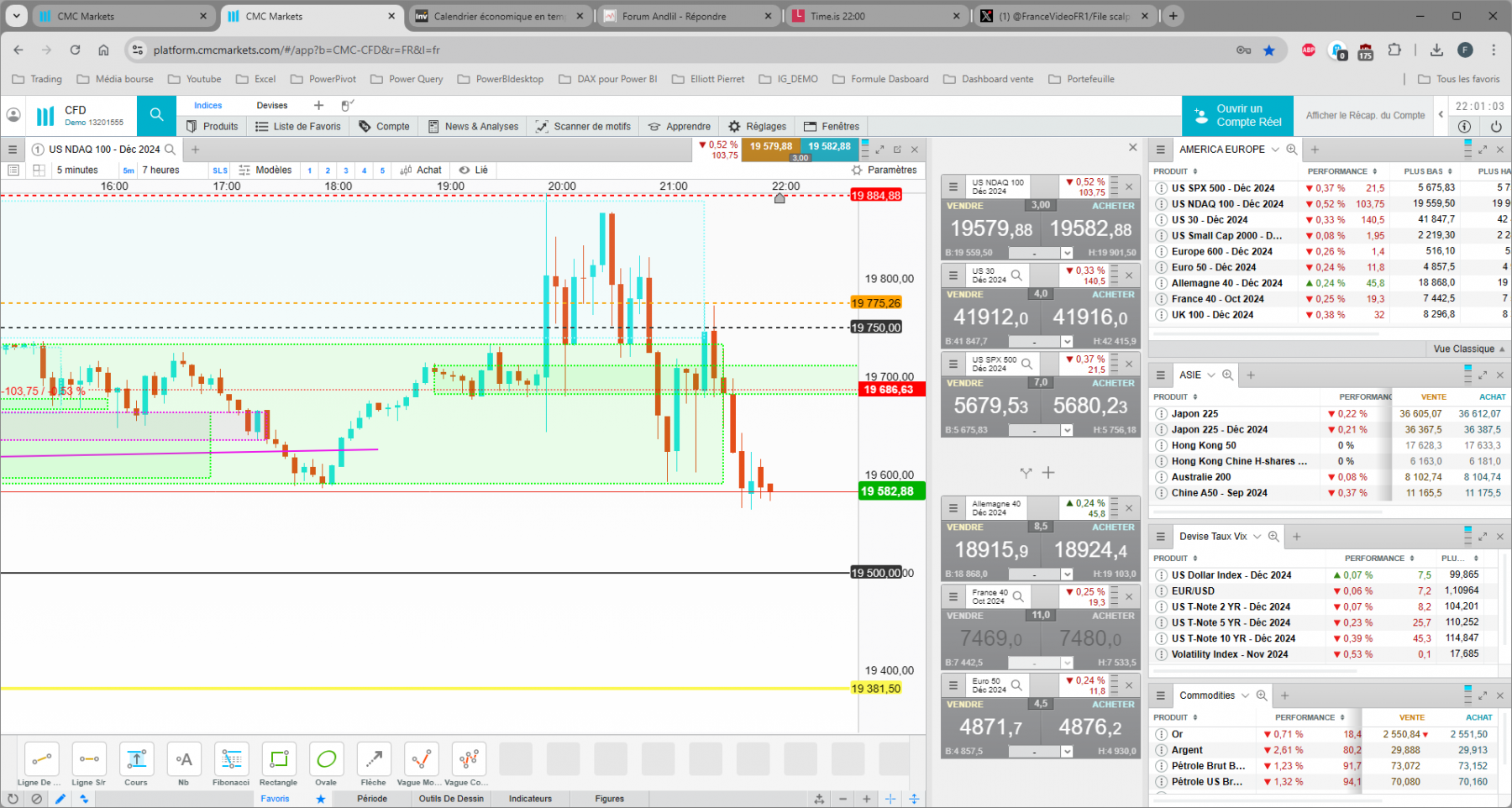Add a new chart tab with plus
The height and width of the screenshot is (808, 1512).
195,150
